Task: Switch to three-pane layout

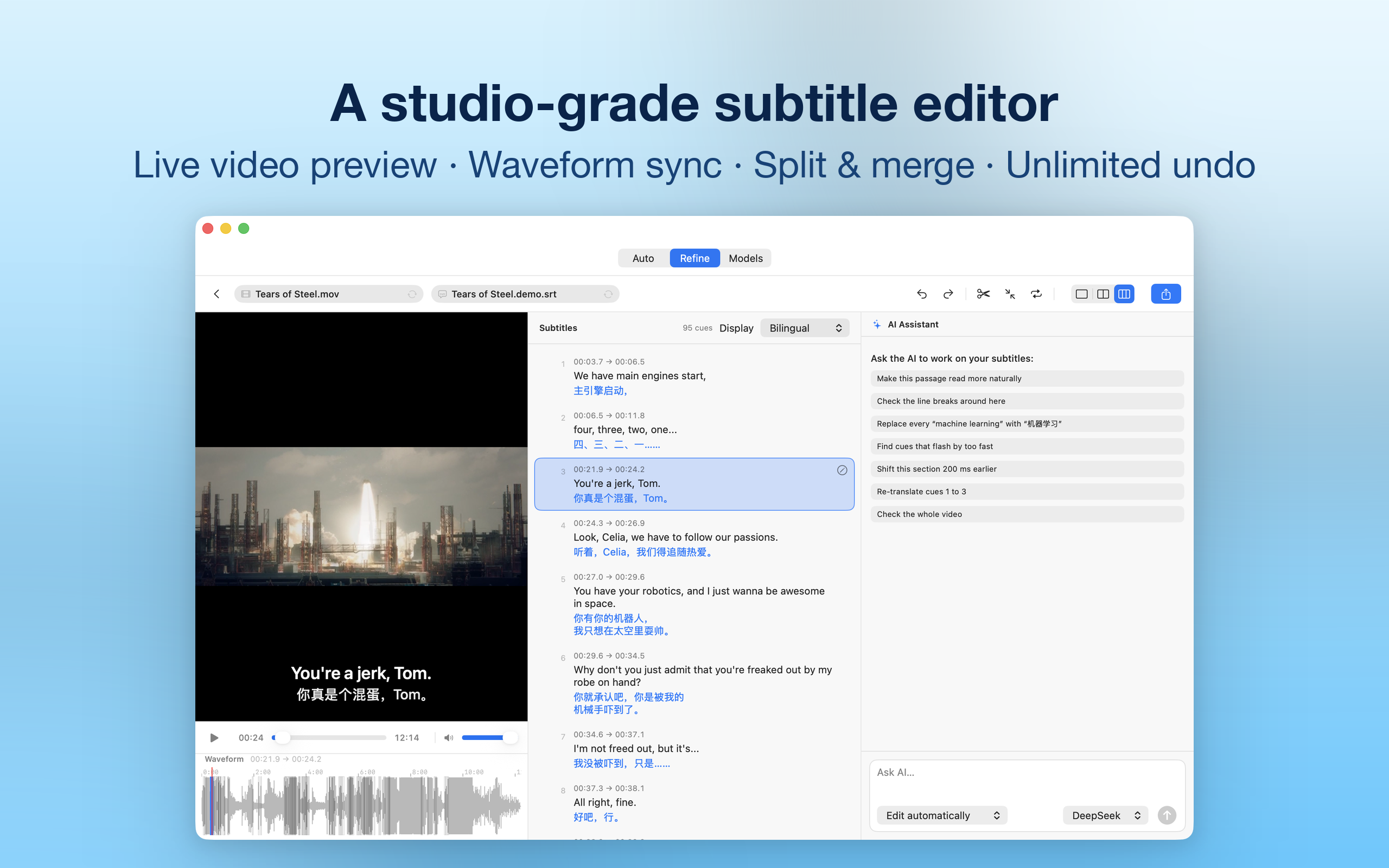Action: click(x=1124, y=294)
